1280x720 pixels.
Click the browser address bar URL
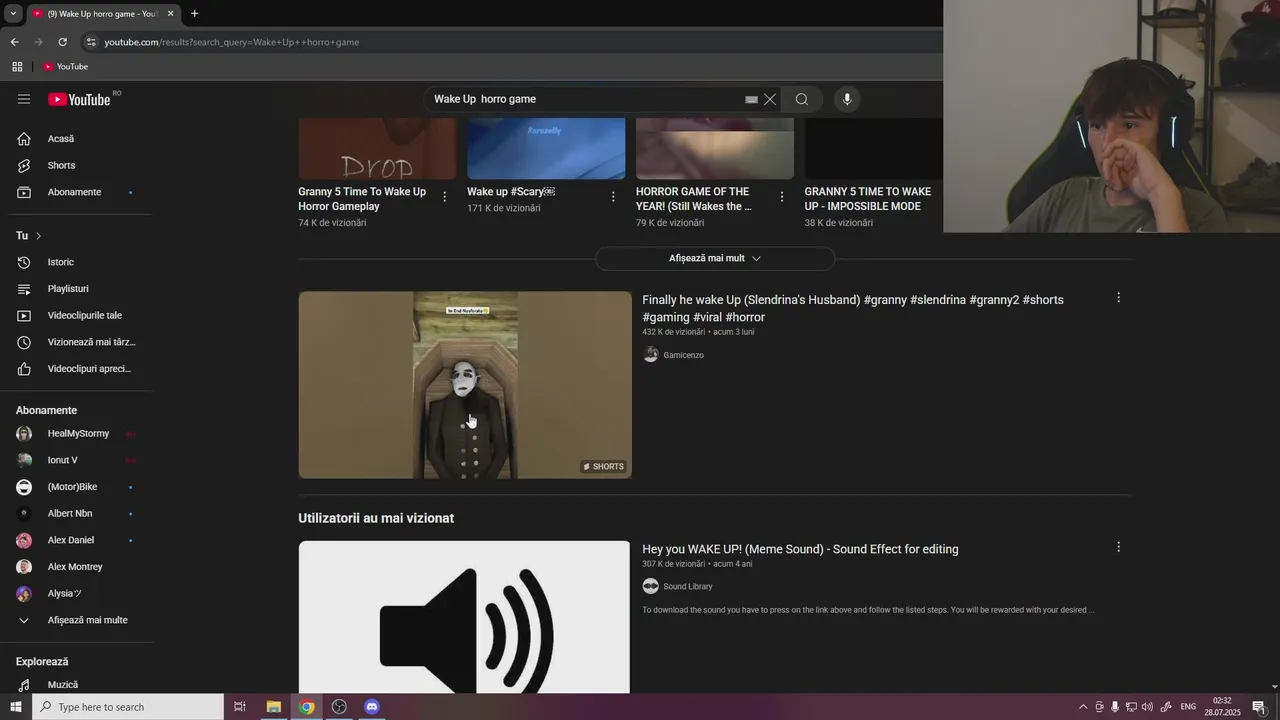(232, 42)
